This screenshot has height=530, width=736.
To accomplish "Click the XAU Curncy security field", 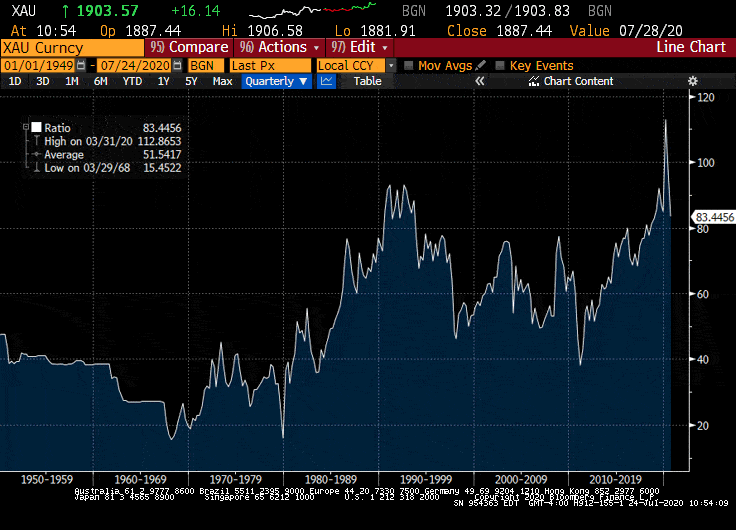I will [70, 47].
